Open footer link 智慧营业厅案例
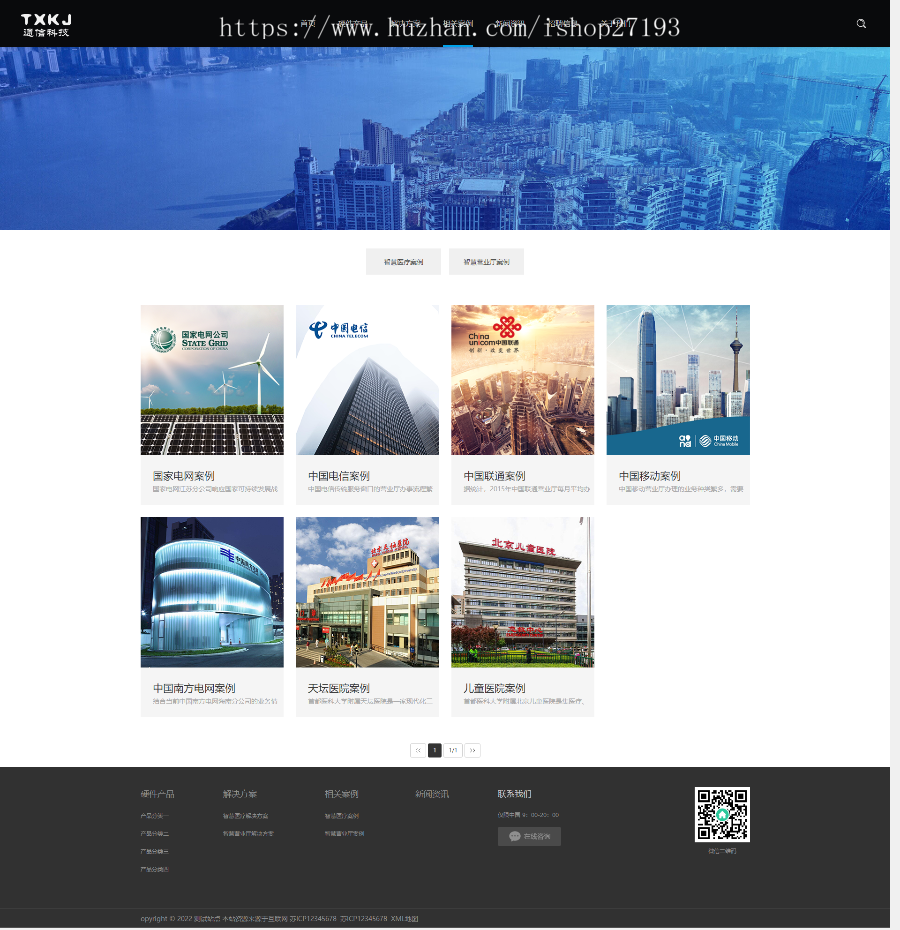This screenshot has height=930, width=900. pyautogui.click(x=344, y=833)
